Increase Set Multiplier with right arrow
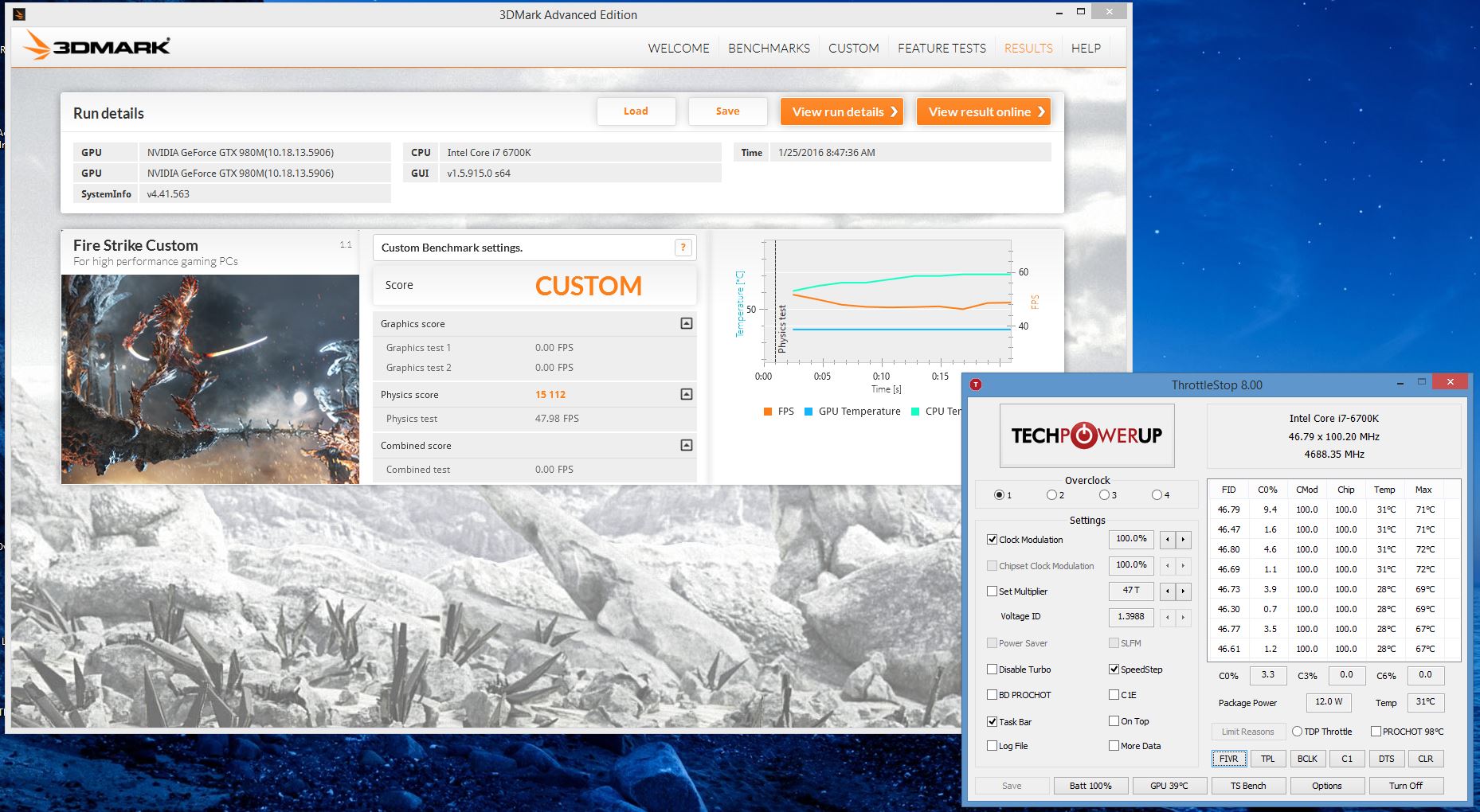 click(x=1184, y=591)
